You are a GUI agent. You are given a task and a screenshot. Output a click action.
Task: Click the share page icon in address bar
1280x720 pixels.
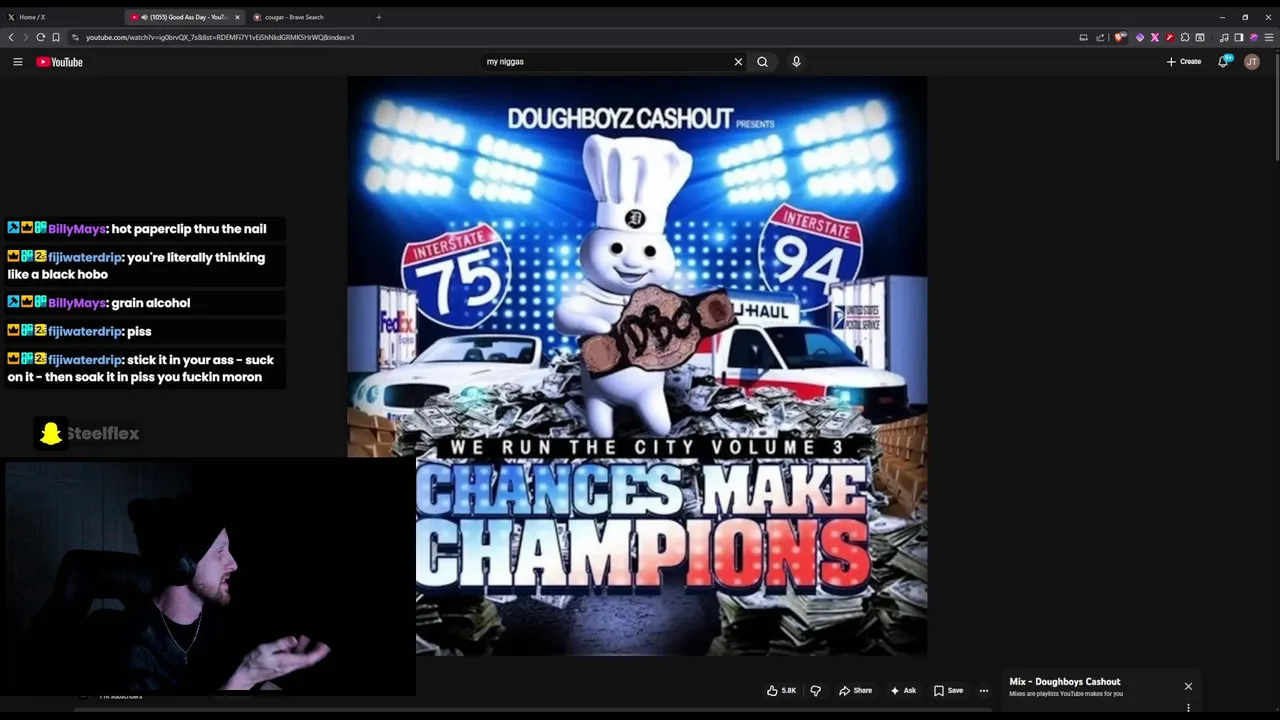(x=1100, y=37)
